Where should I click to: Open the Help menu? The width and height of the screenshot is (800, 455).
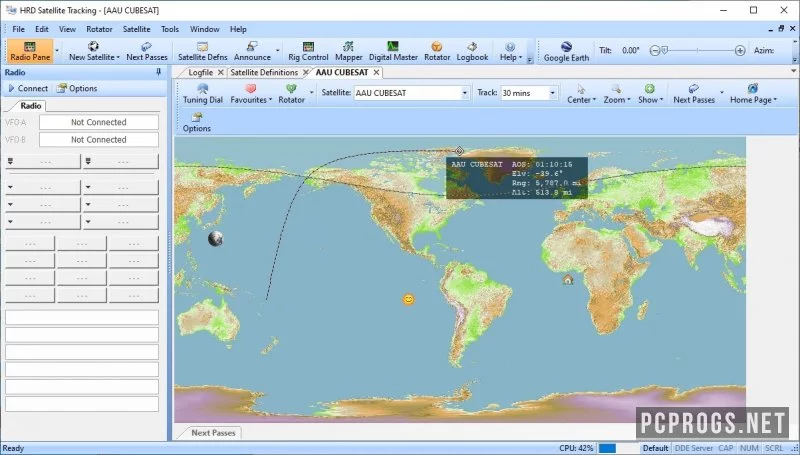point(238,29)
